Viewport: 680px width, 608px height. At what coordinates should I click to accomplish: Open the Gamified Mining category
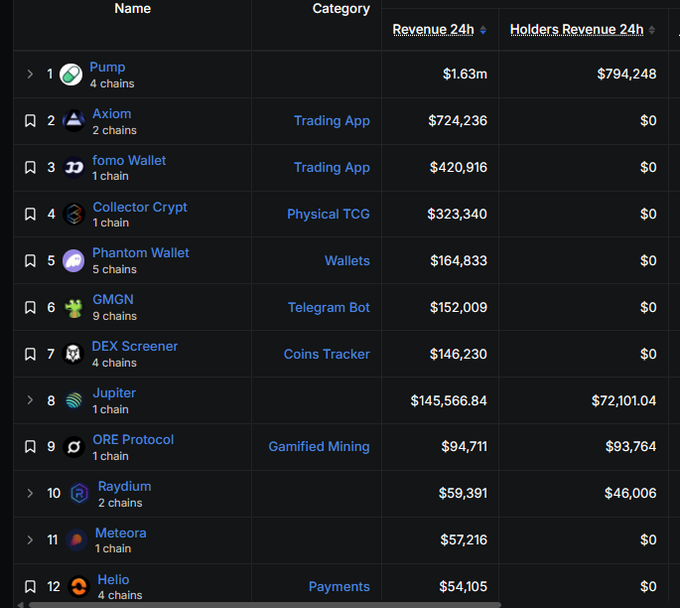point(319,447)
